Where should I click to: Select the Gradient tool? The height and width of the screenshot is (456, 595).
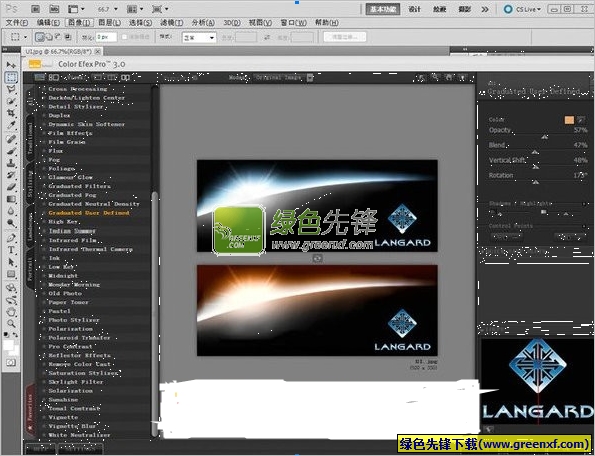(x=11, y=199)
